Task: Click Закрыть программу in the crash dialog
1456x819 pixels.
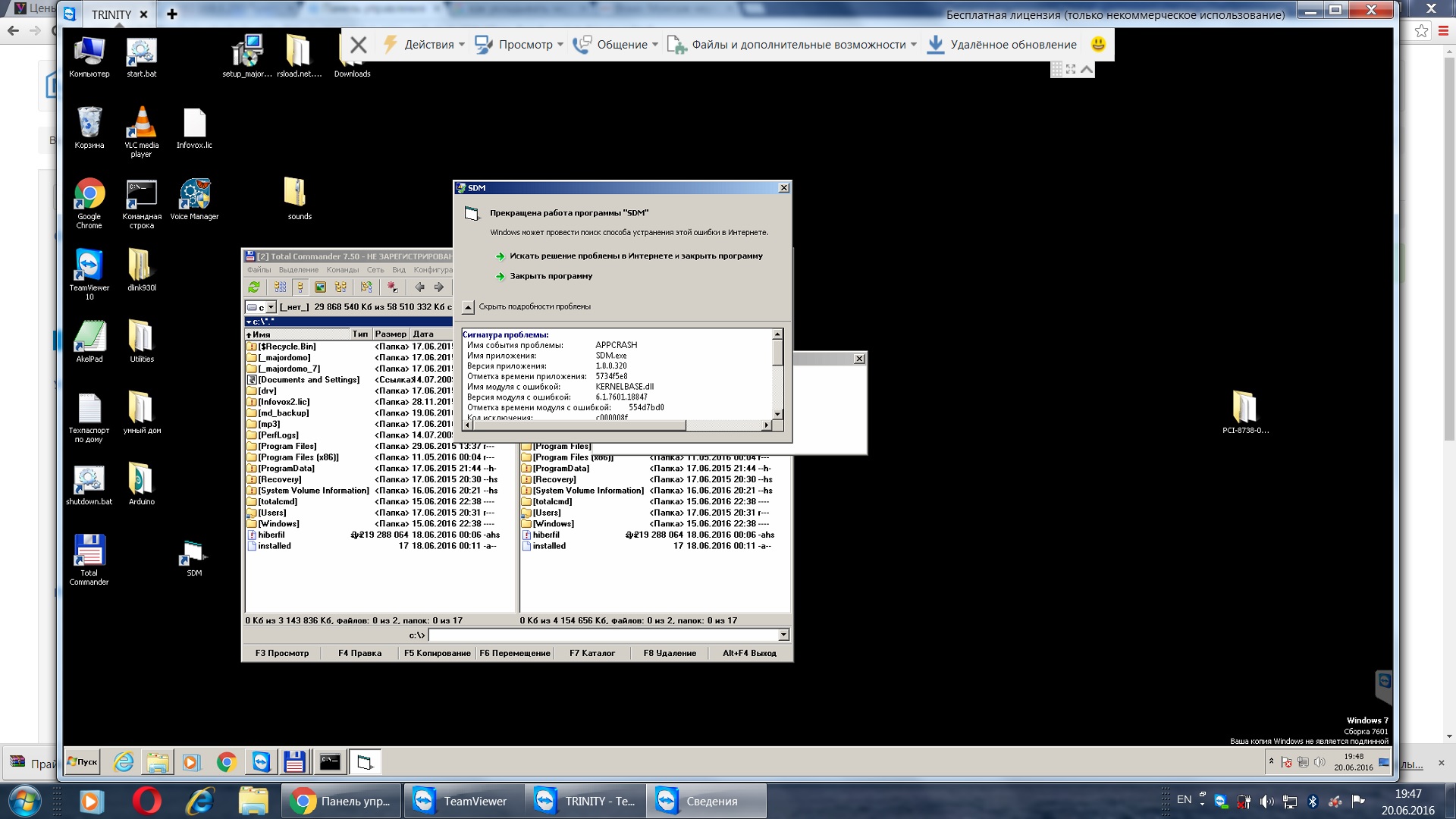Action: point(551,276)
